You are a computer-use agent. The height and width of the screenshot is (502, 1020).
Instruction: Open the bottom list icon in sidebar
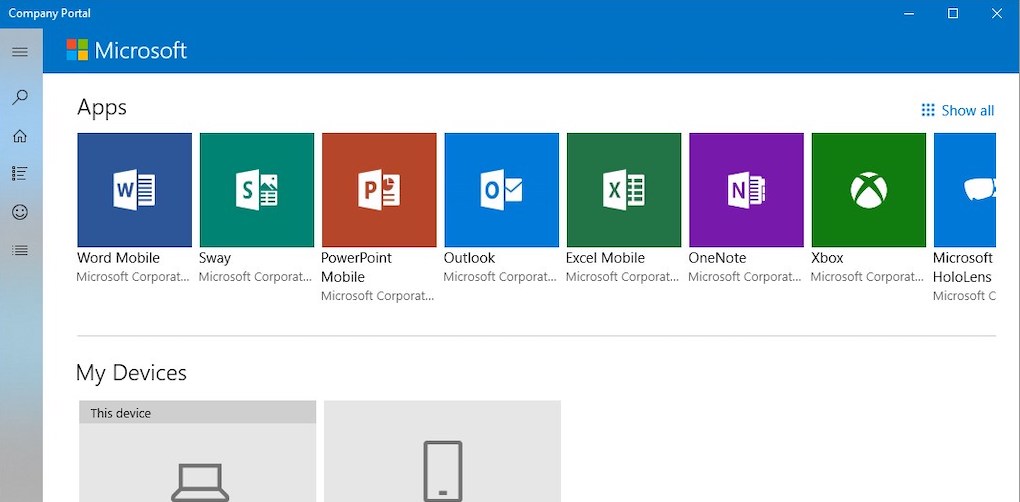click(20, 250)
